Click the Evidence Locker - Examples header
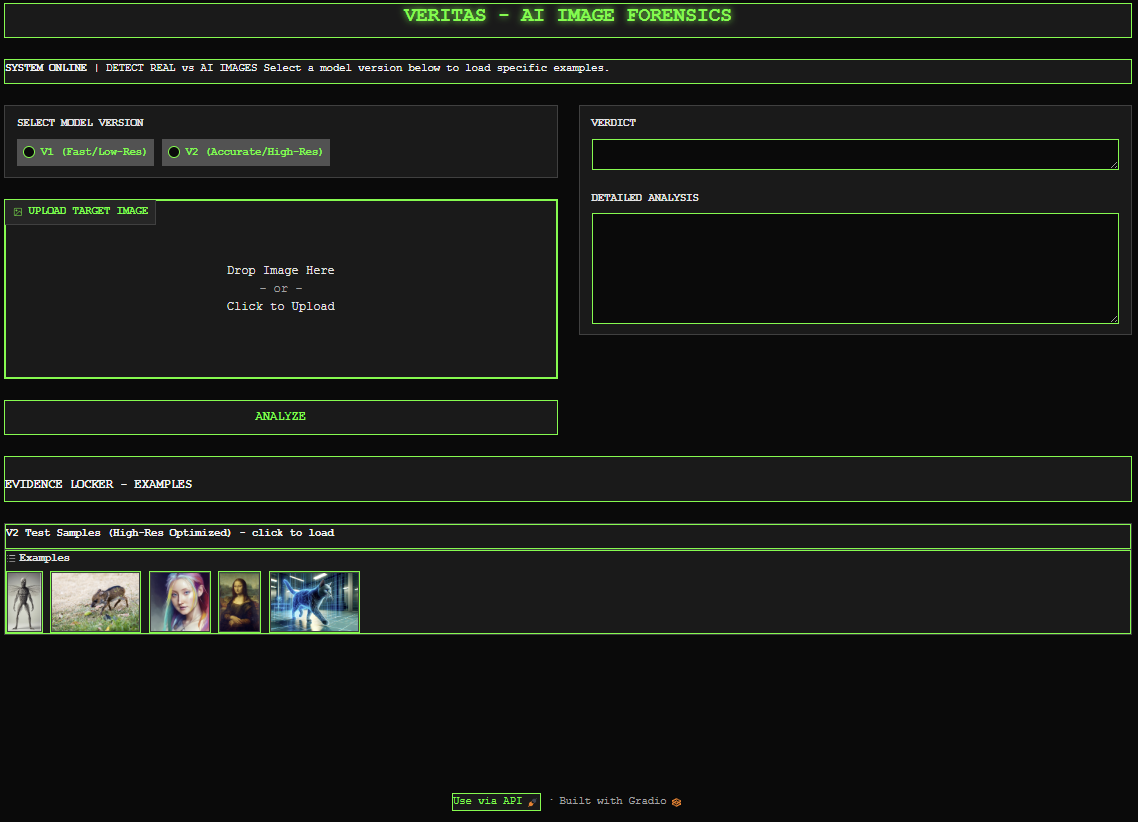Viewport: 1138px width, 822px height. [99, 484]
